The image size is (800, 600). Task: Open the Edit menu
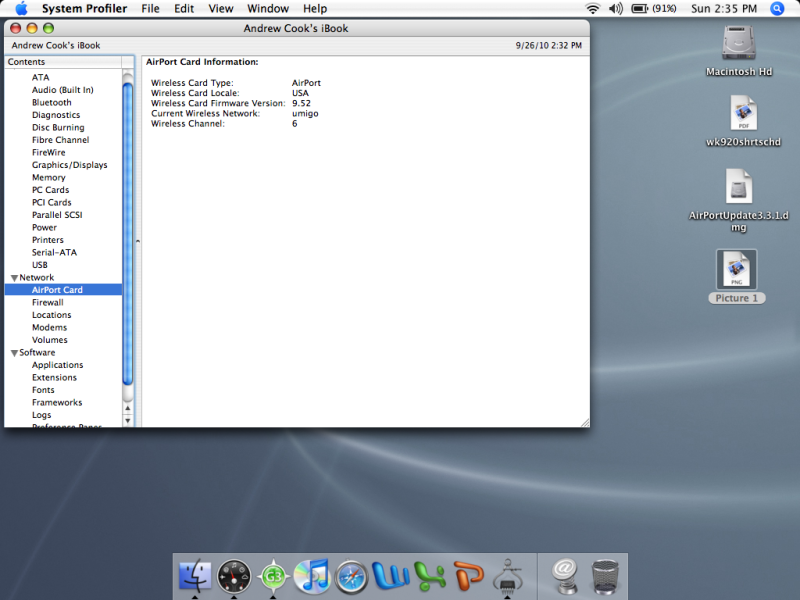click(184, 9)
